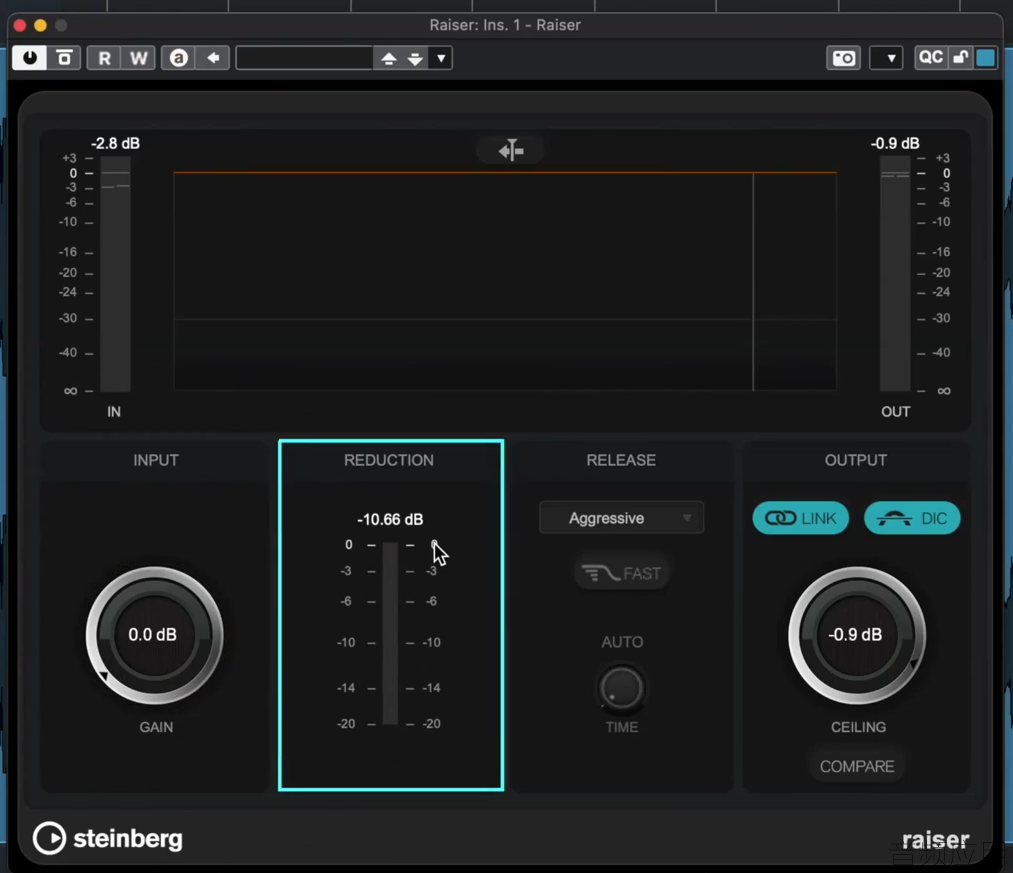1013x873 pixels.
Task: Click the -10.66 dB reduction value
Action: 390,520
